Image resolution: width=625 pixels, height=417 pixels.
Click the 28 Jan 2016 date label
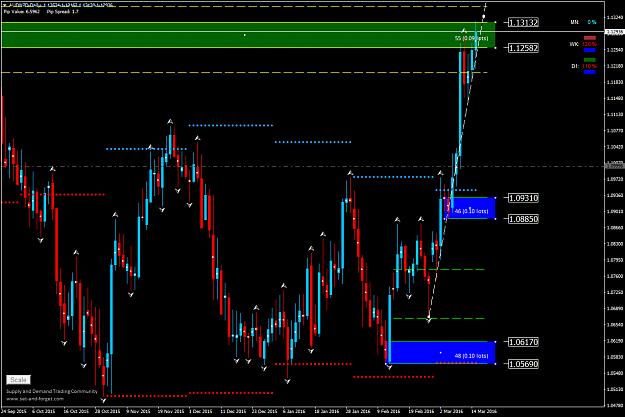[x=358, y=411]
